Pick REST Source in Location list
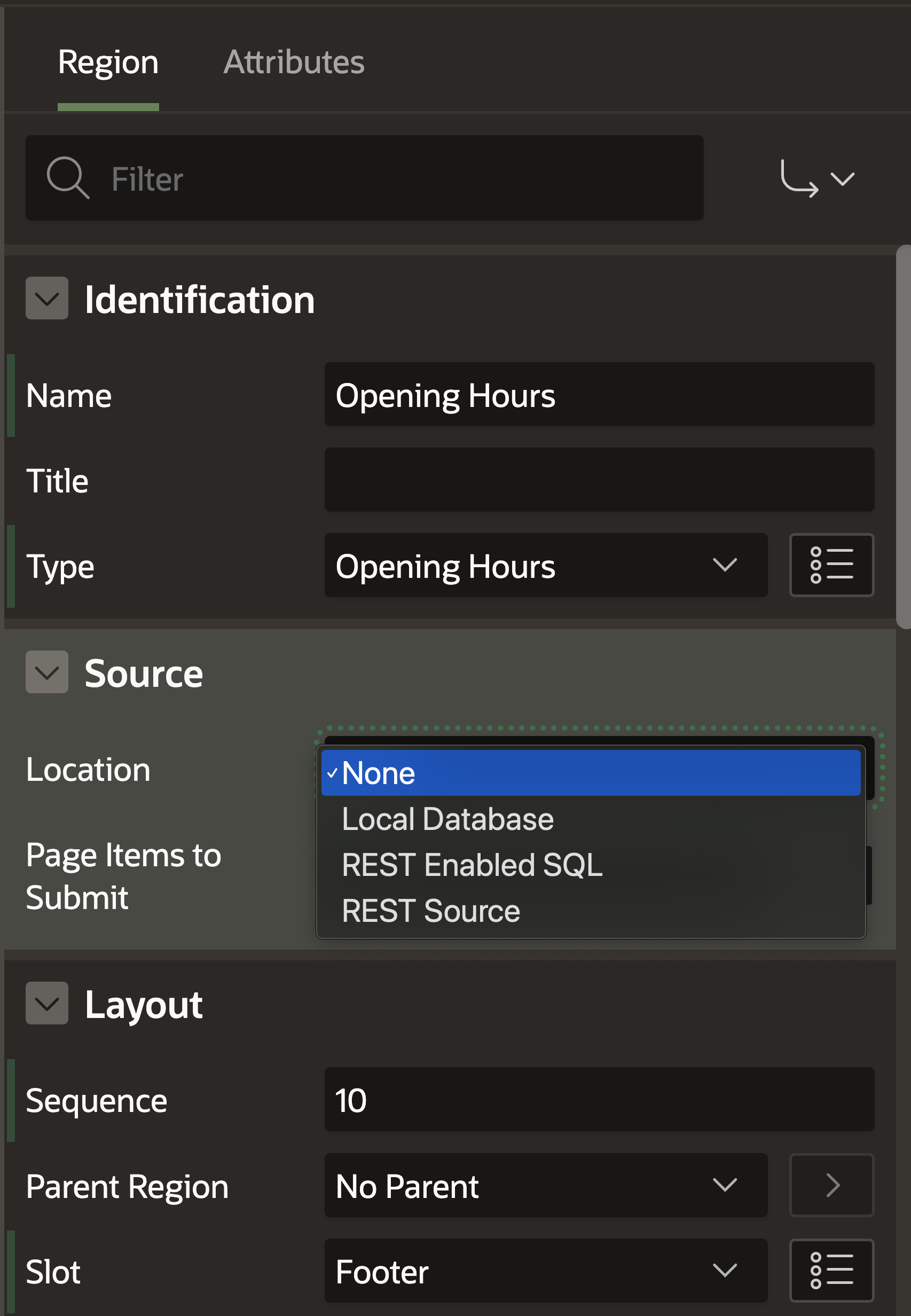This screenshot has height=1316, width=911. tap(430, 911)
